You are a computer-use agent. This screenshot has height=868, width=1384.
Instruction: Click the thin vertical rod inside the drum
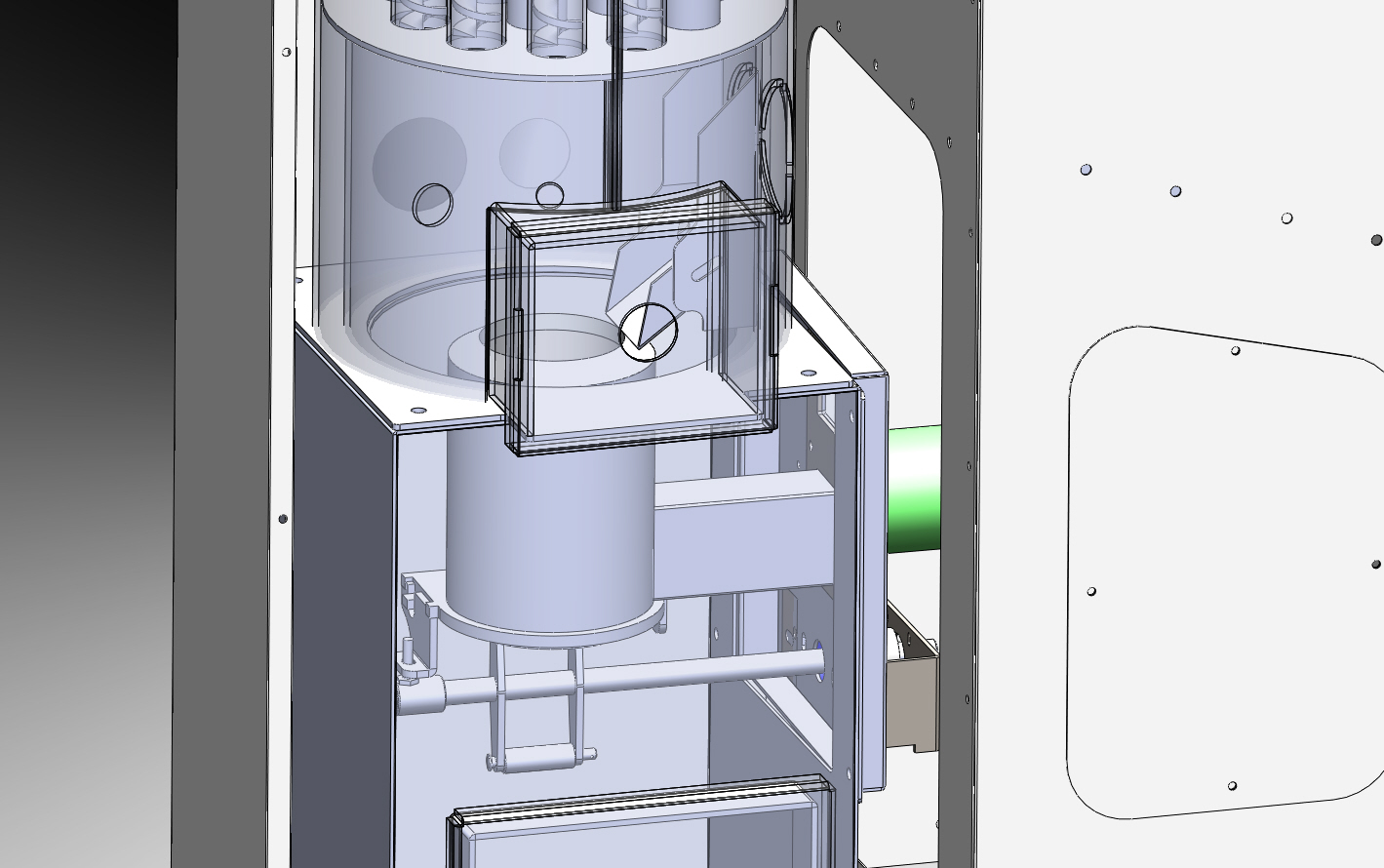[x=614, y=107]
